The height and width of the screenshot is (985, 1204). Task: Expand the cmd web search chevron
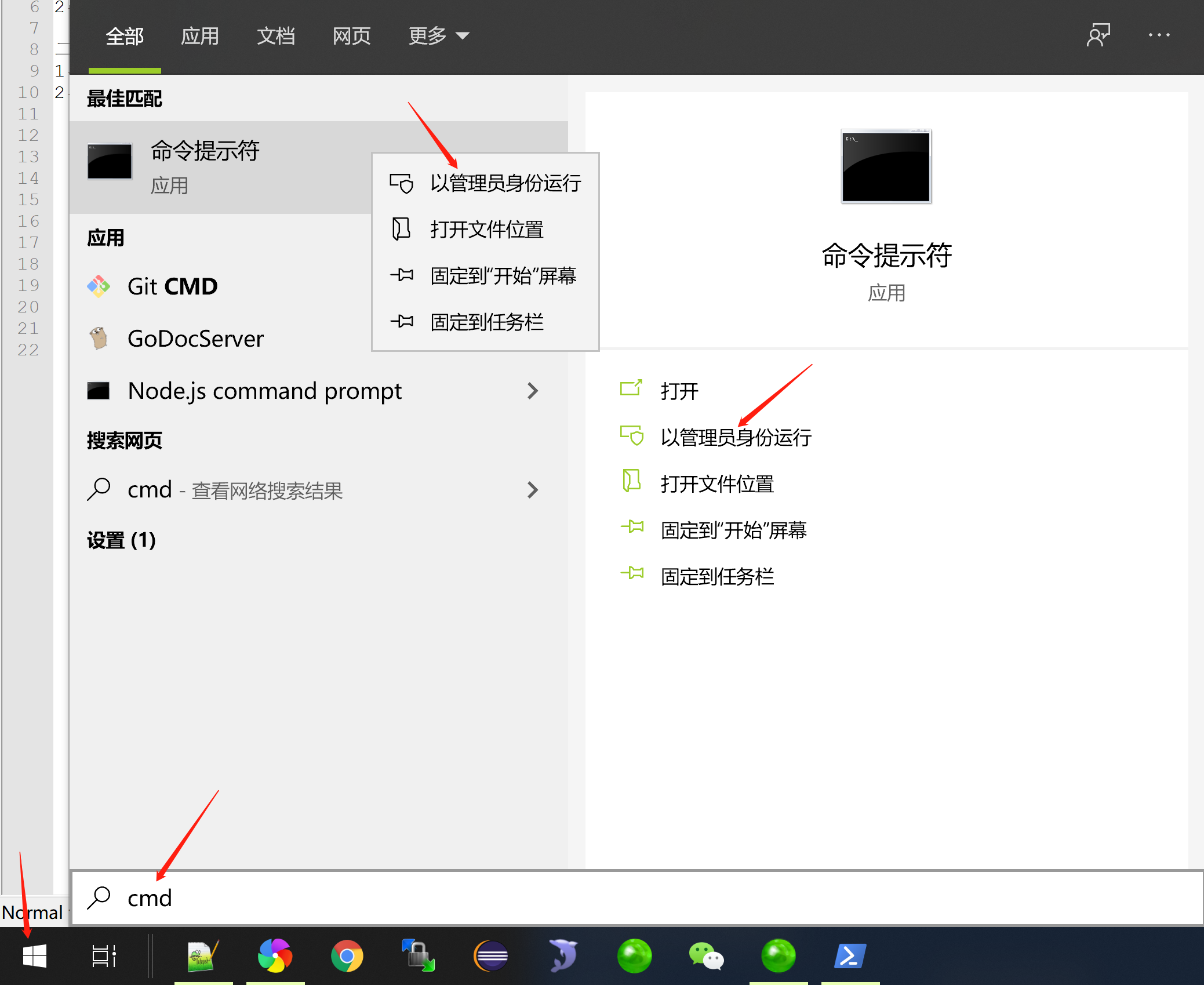(533, 490)
